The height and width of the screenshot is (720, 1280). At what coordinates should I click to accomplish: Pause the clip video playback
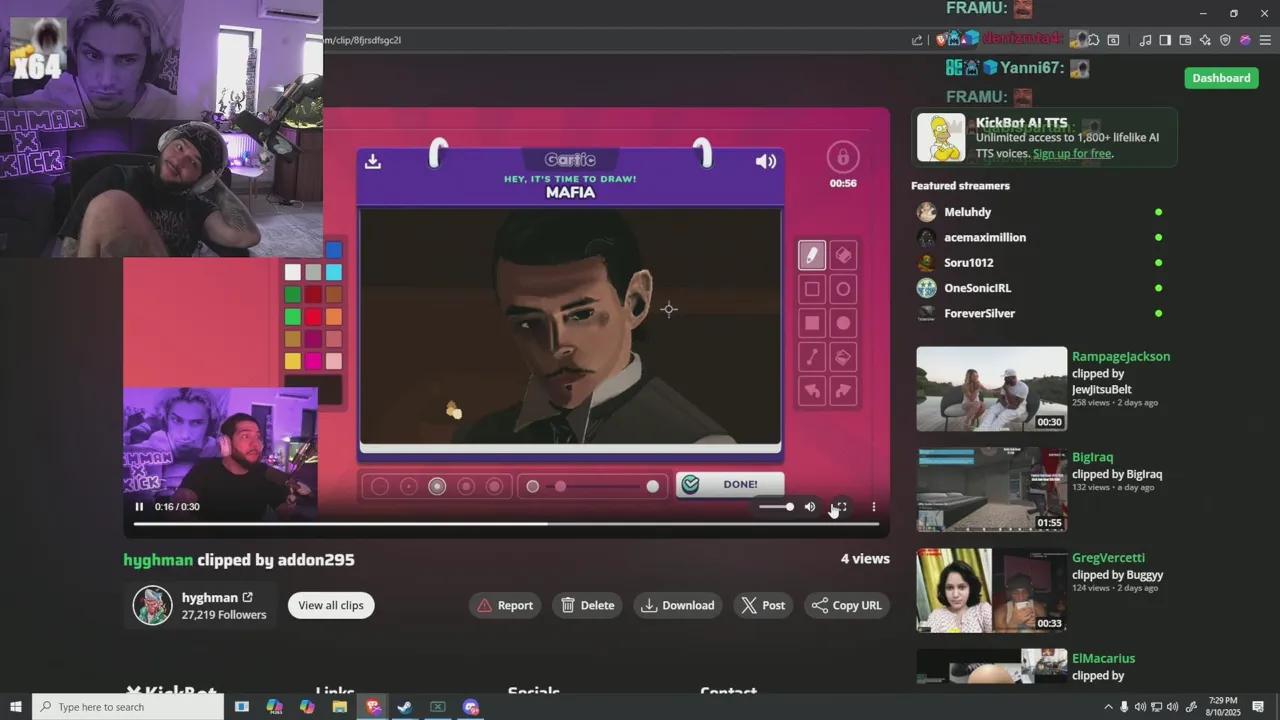pyautogui.click(x=139, y=507)
